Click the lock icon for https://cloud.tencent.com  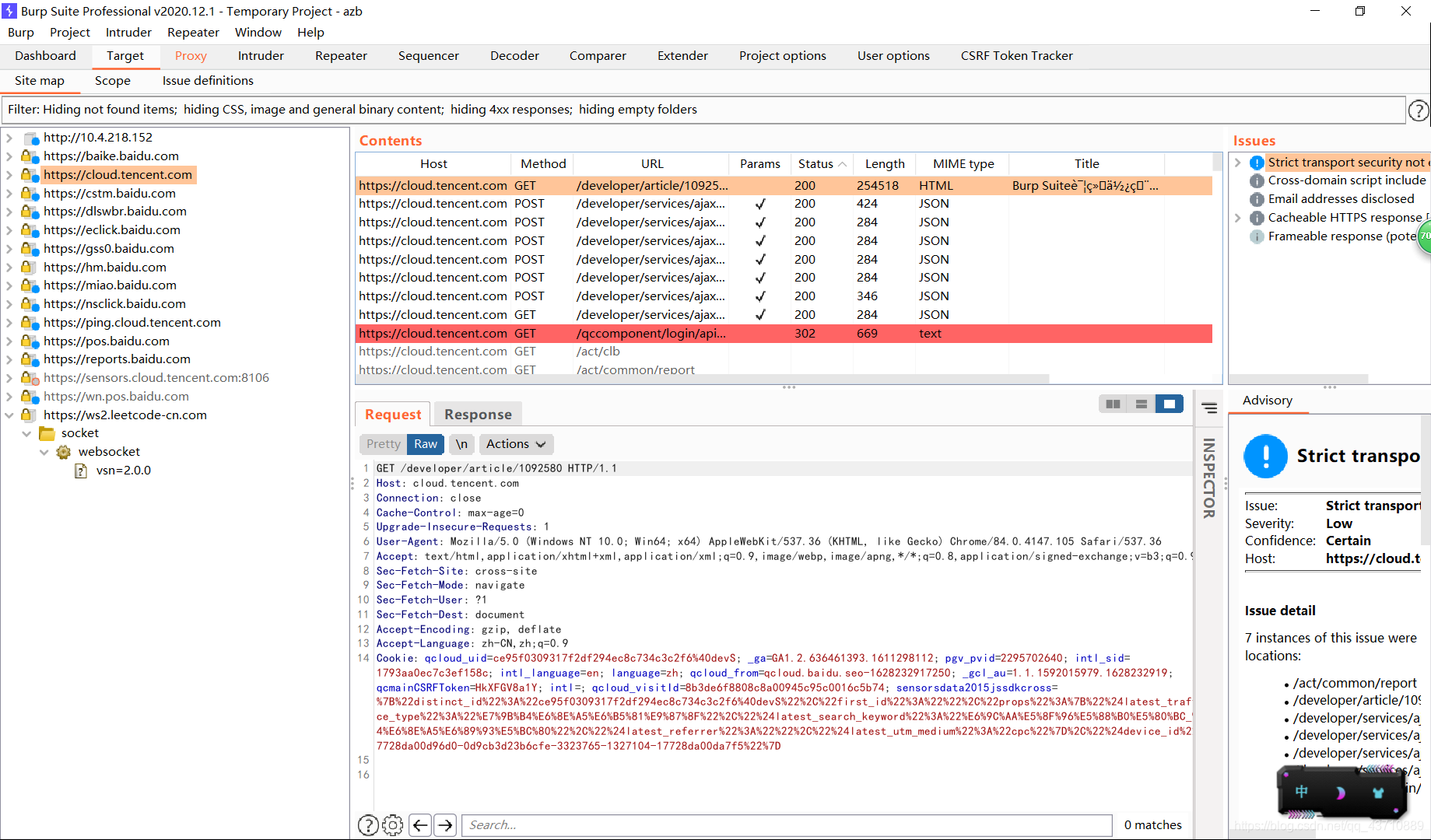click(x=30, y=175)
